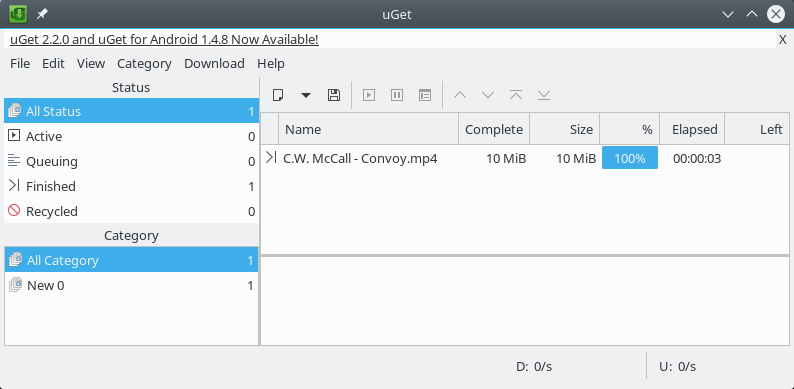Click the Active status play-box icon
The height and width of the screenshot is (389, 794).
pos(15,135)
